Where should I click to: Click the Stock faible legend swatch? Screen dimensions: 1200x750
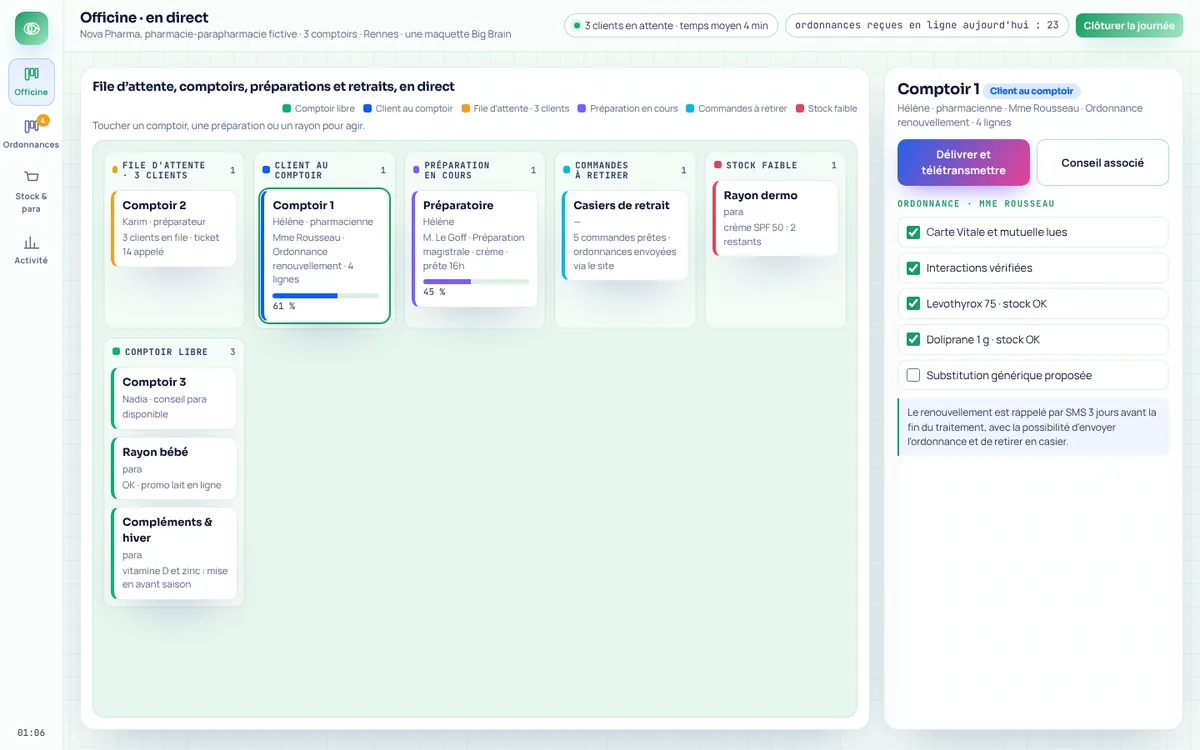(800, 109)
